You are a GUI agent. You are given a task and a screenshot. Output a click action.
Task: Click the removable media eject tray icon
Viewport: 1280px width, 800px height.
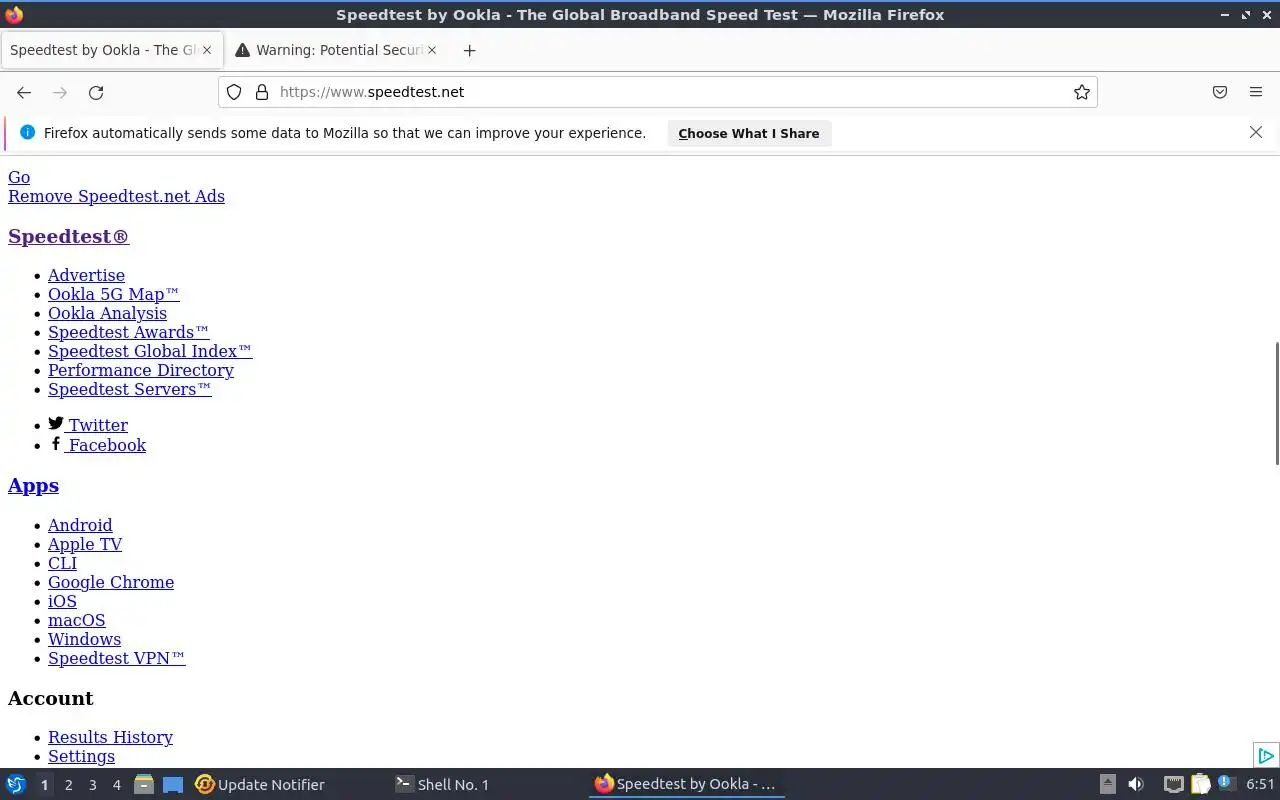pos(1107,784)
